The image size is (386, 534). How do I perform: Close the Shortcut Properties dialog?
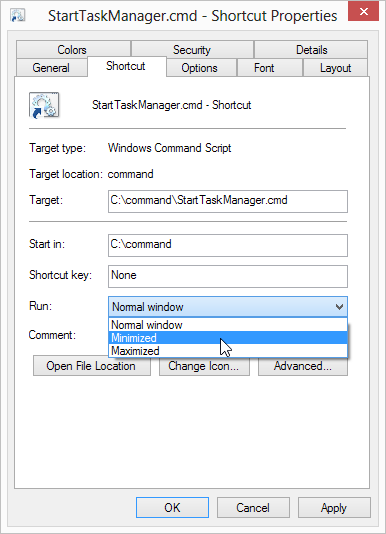pyautogui.click(x=363, y=12)
